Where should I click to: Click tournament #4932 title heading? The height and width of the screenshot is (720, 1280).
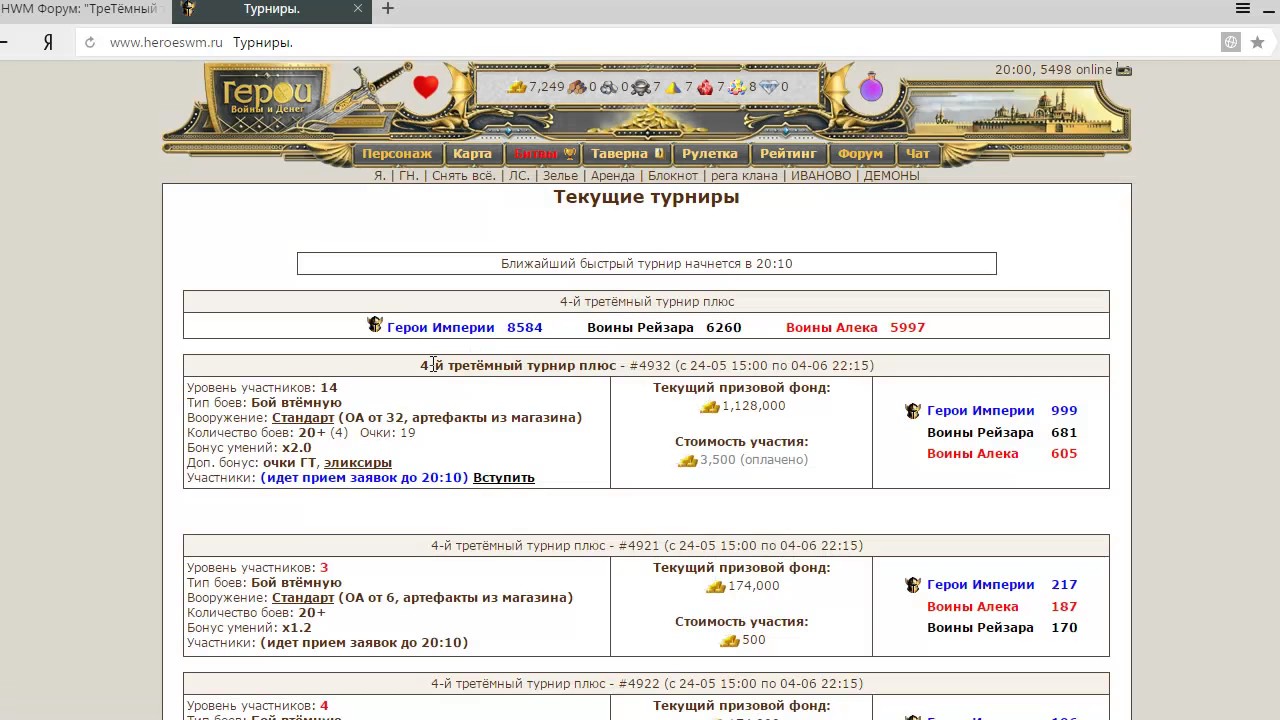647,366
